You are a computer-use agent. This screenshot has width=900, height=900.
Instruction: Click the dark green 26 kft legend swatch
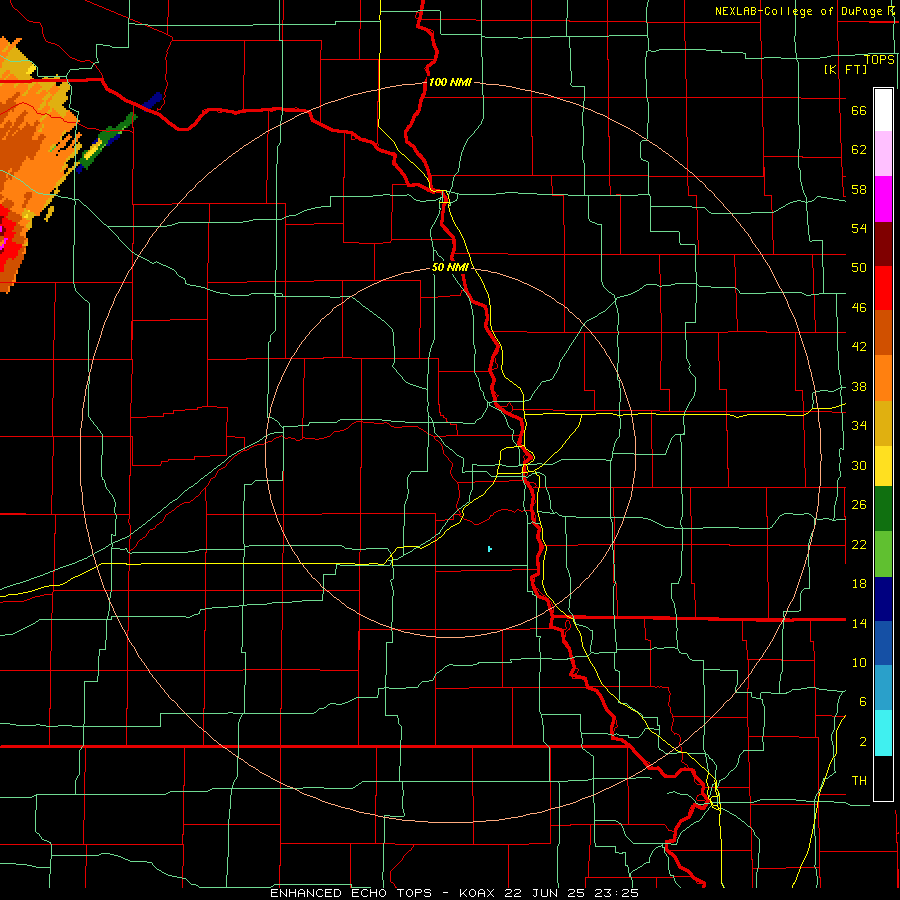pos(883,509)
